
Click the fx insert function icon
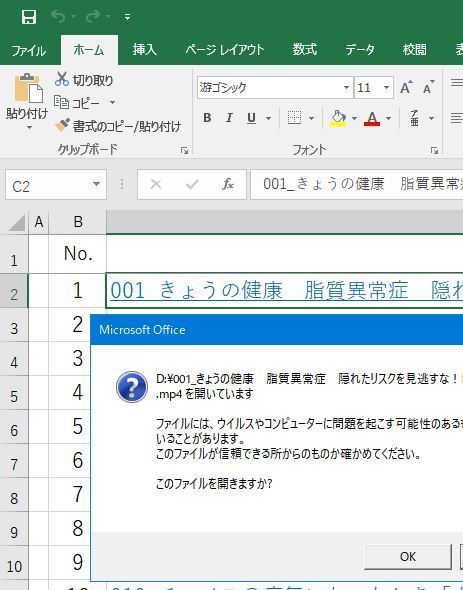coord(227,184)
